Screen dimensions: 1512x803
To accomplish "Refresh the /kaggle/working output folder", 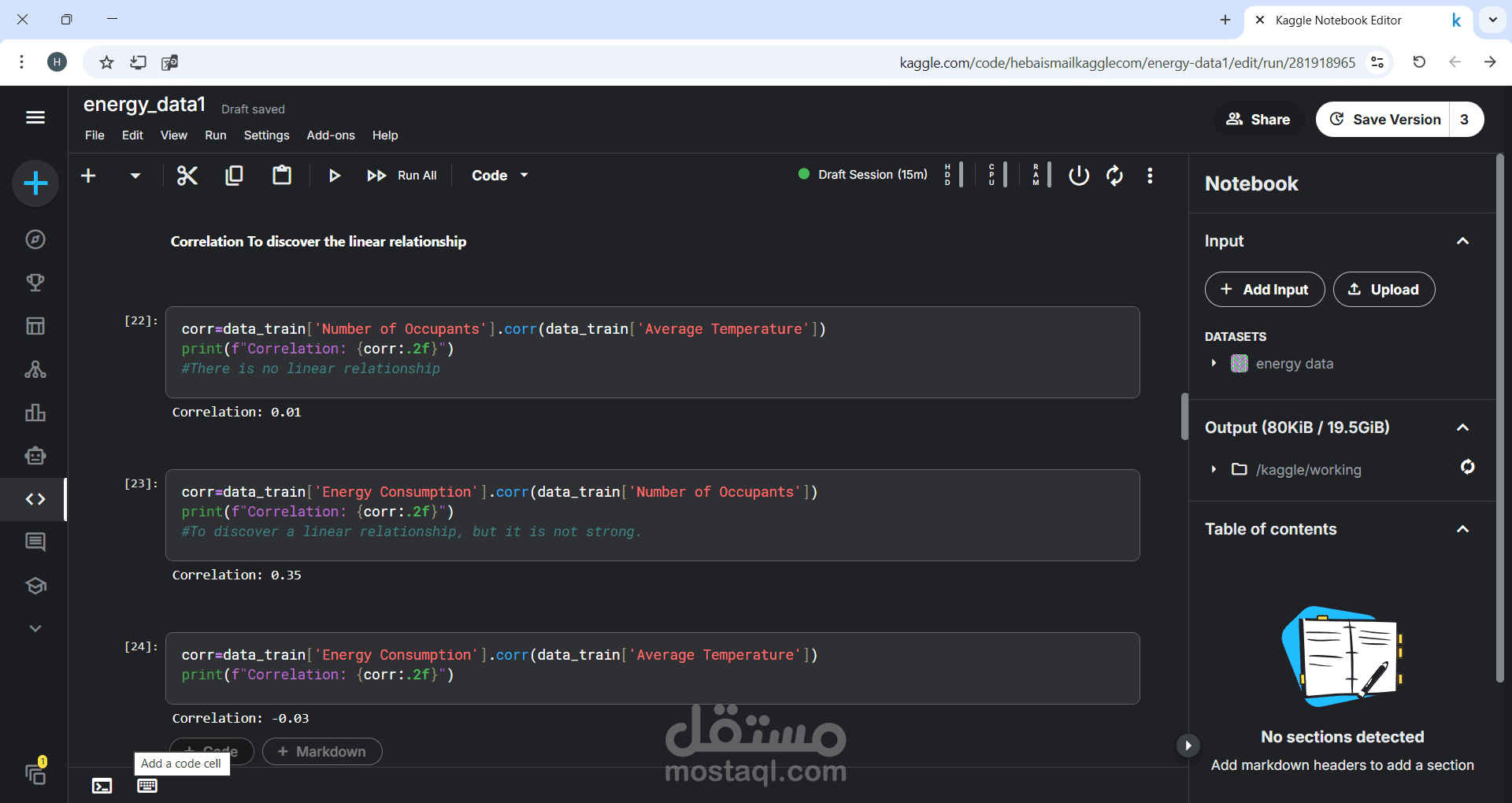I will click(x=1467, y=467).
